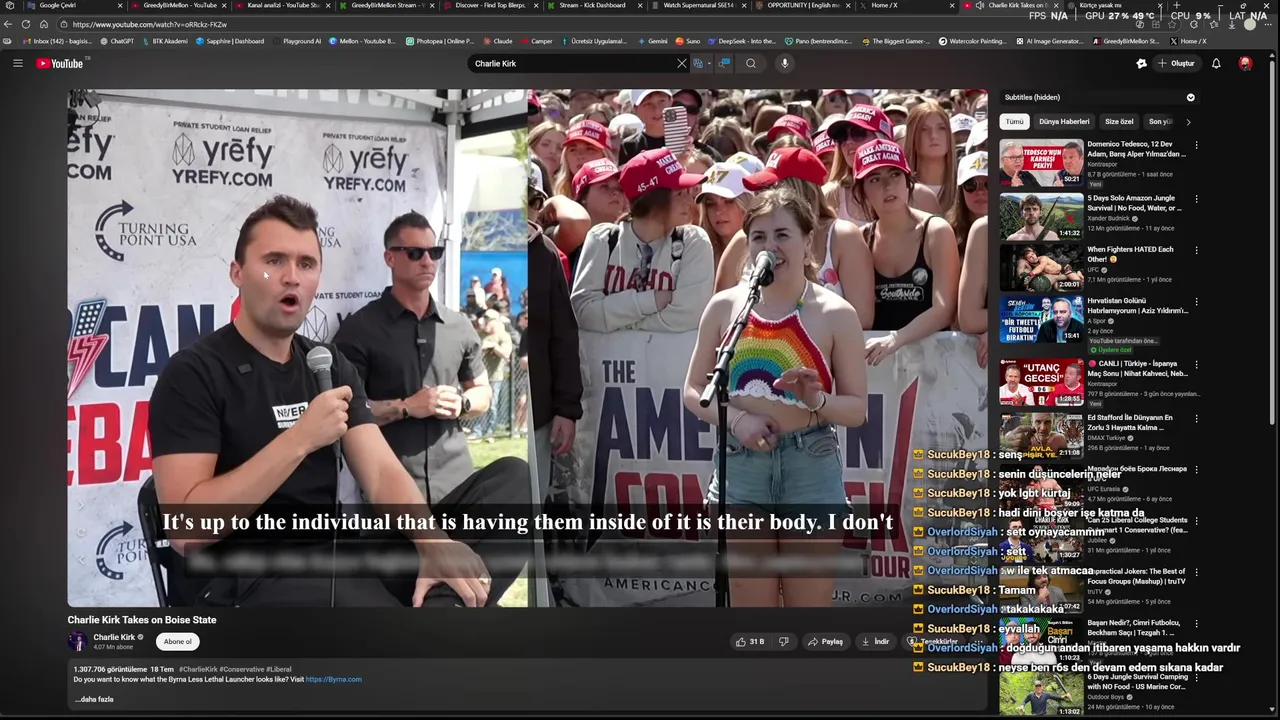Image resolution: width=1280 pixels, height=720 pixels.
Task: Dislike the video with thumbs down
Action: pos(784,641)
